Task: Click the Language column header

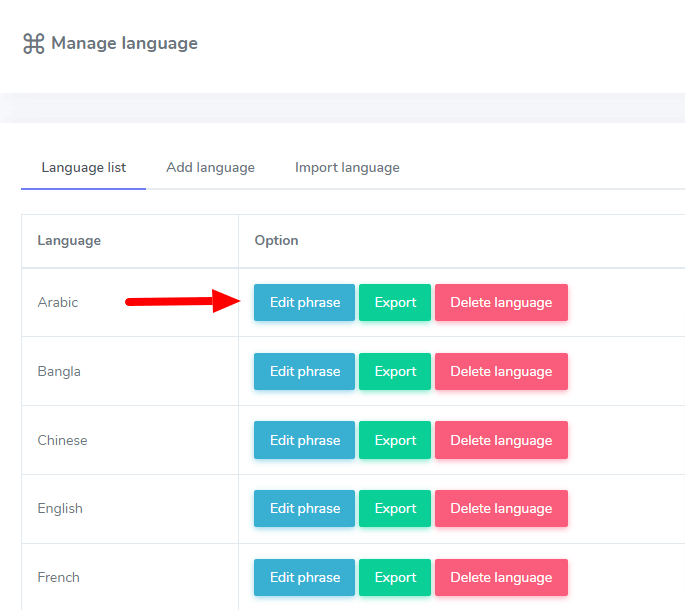Action: (69, 241)
